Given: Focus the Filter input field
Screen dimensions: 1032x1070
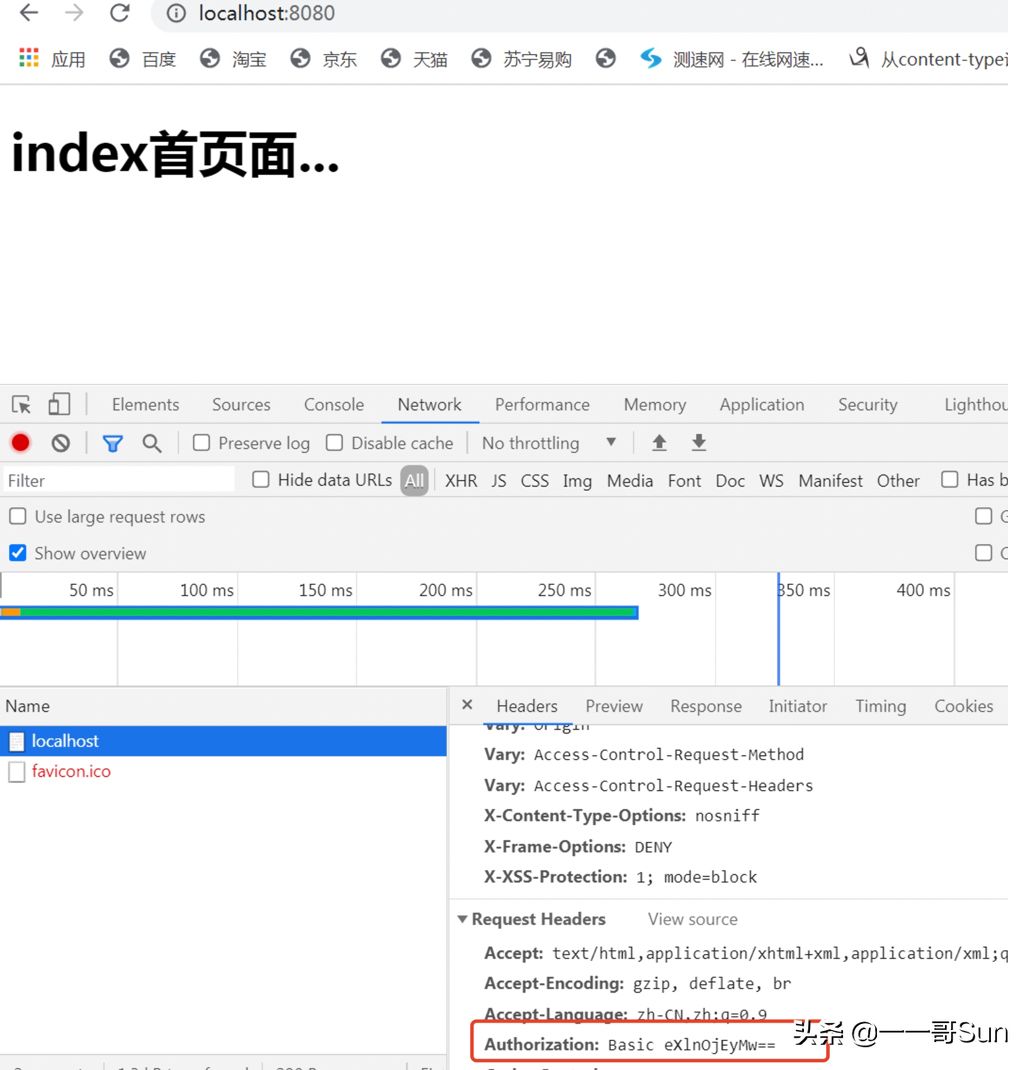Looking at the screenshot, I should [x=119, y=480].
